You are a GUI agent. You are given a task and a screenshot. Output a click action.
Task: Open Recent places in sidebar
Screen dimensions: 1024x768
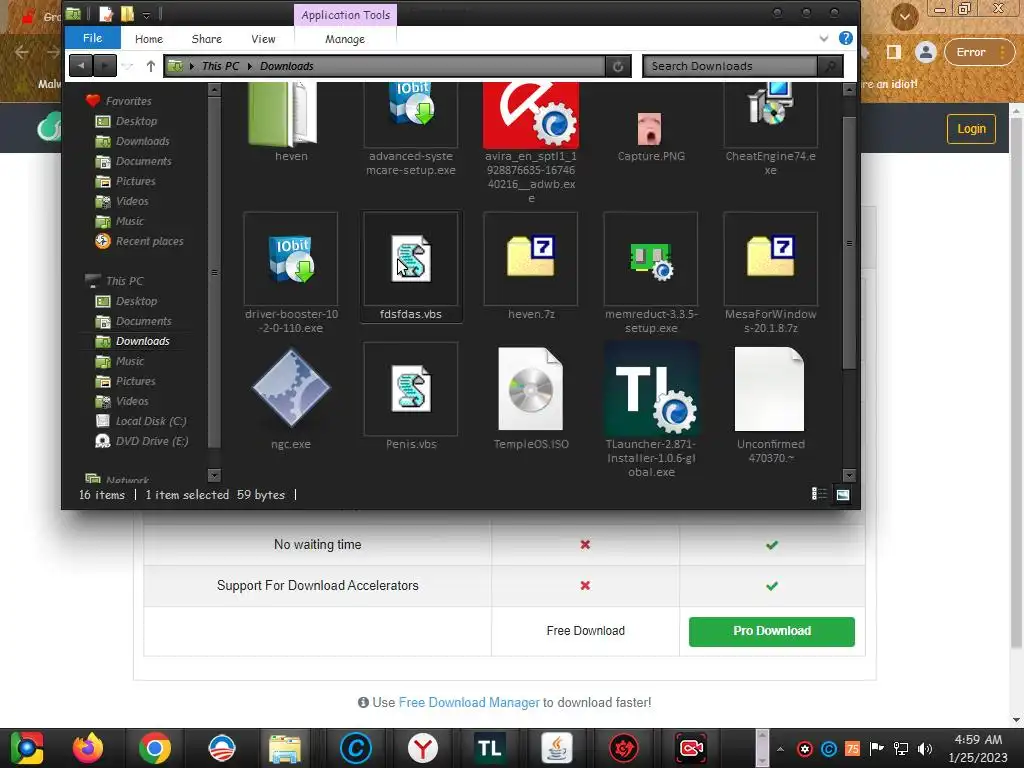[x=150, y=241]
